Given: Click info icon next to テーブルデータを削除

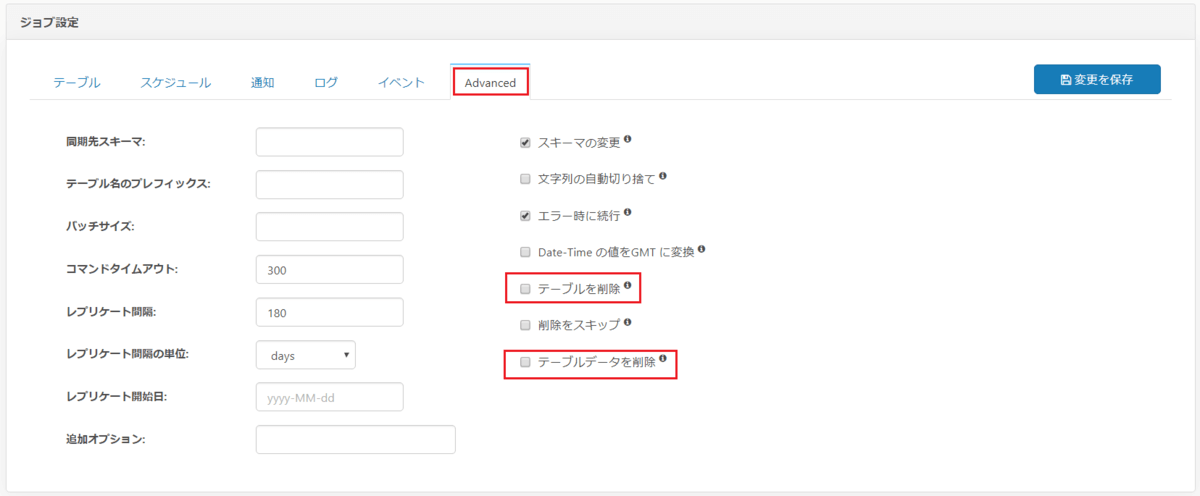Looking at the screenshot, I should 663,358.
